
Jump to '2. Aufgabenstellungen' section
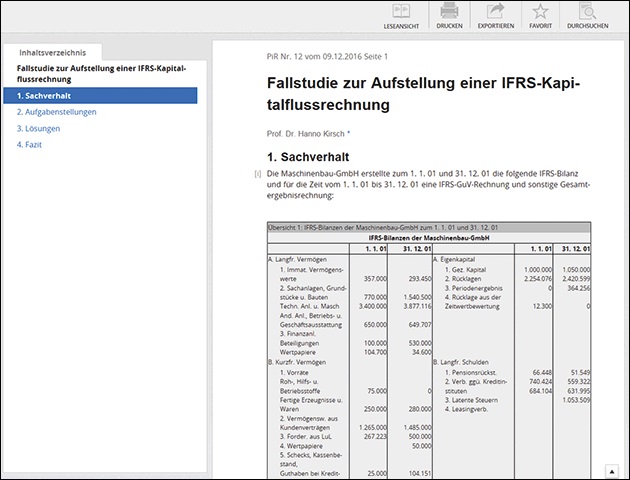click(56, 112)
